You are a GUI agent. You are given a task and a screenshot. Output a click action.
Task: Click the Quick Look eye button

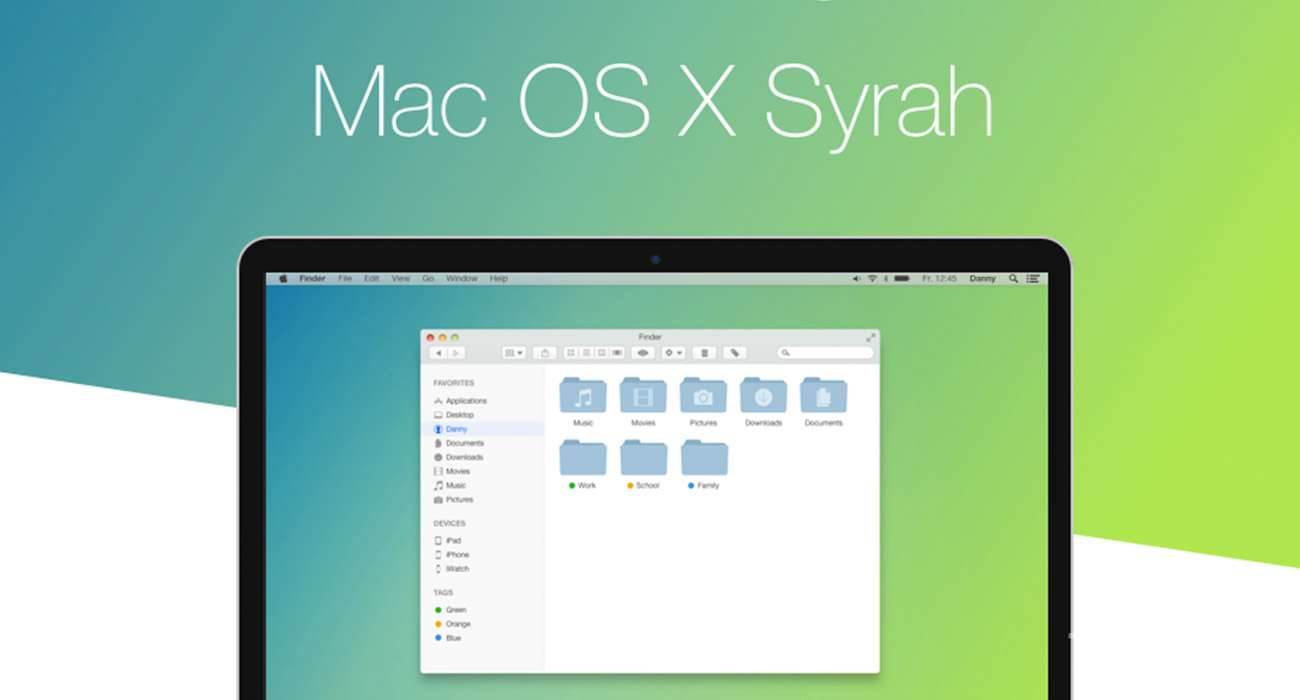tap(643, 353)
